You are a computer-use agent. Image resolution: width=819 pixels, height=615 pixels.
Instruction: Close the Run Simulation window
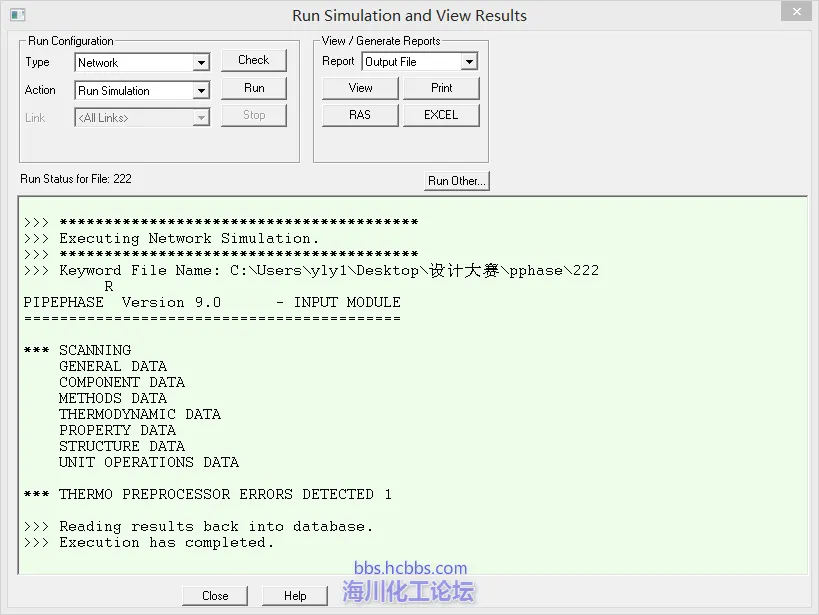[797, 11]
